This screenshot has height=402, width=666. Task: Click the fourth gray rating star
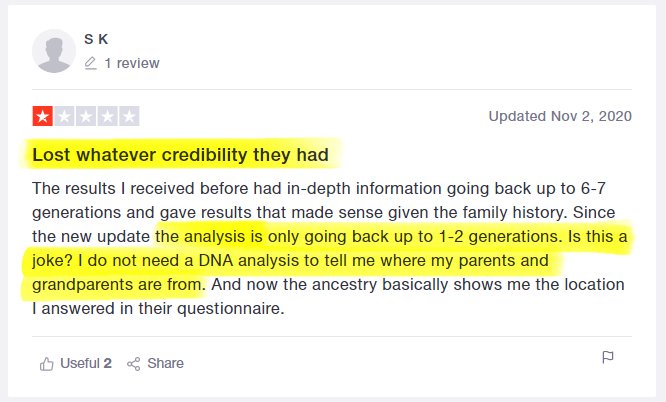click(107, 116)
